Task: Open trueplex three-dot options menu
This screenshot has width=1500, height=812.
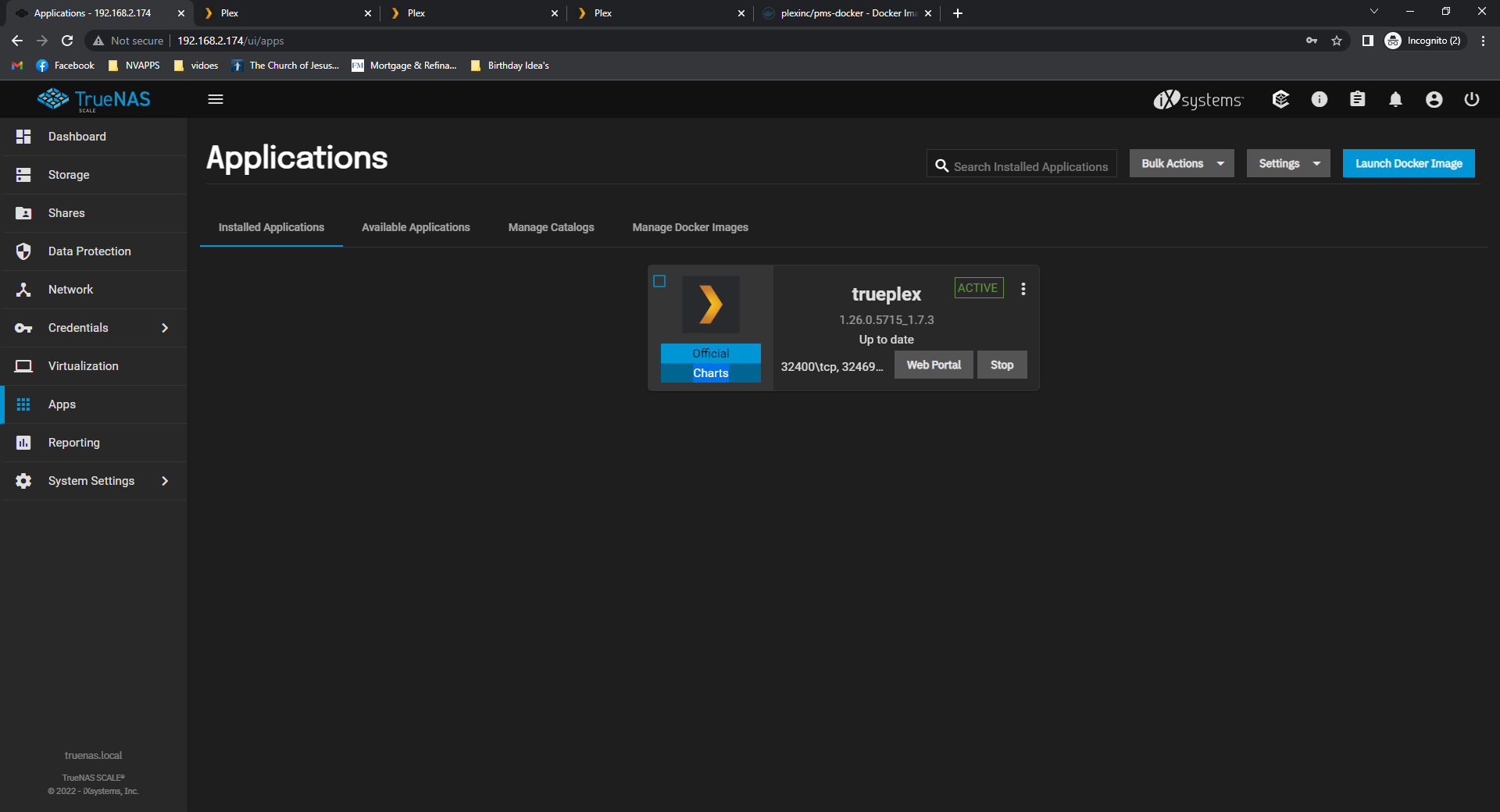Action: [x=1023, y=289]
